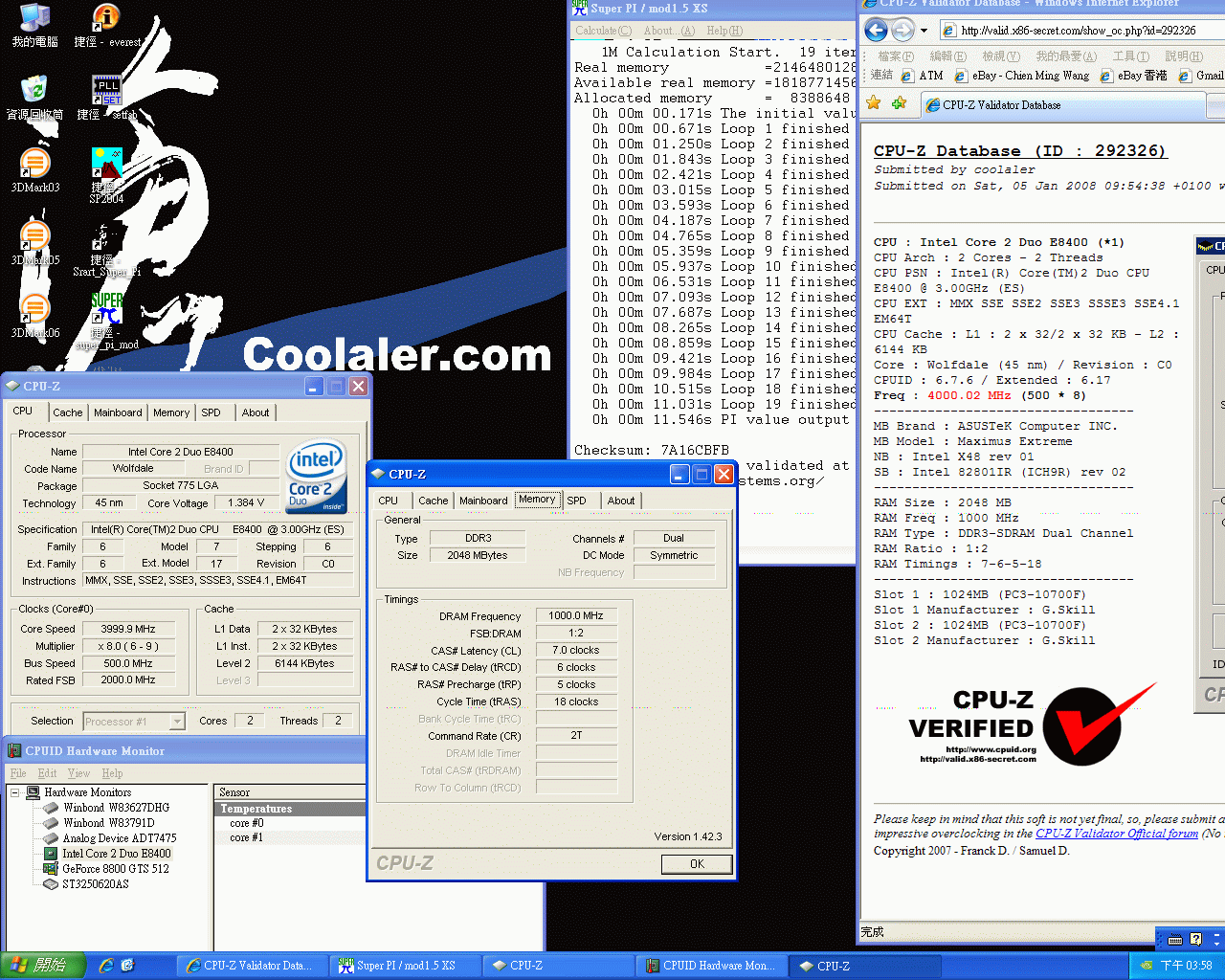
Task: Launch the Srart_Super_Pi shortcut icon
Action: tap(106, 249)
